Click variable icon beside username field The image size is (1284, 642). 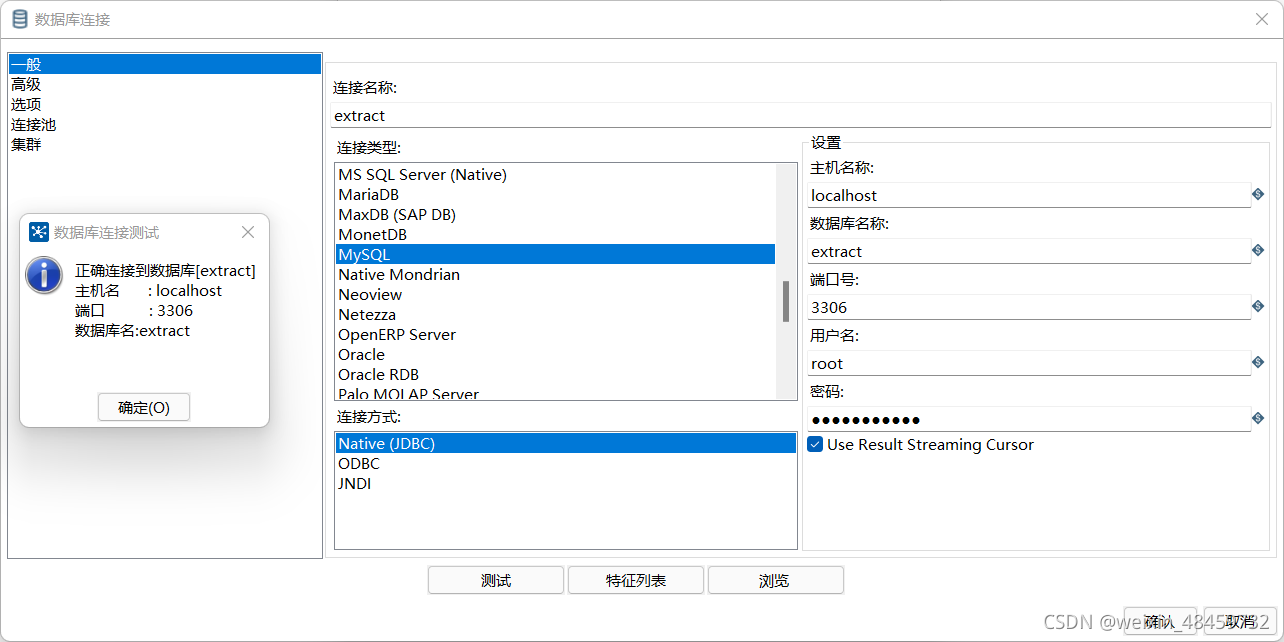[1258, 362]
